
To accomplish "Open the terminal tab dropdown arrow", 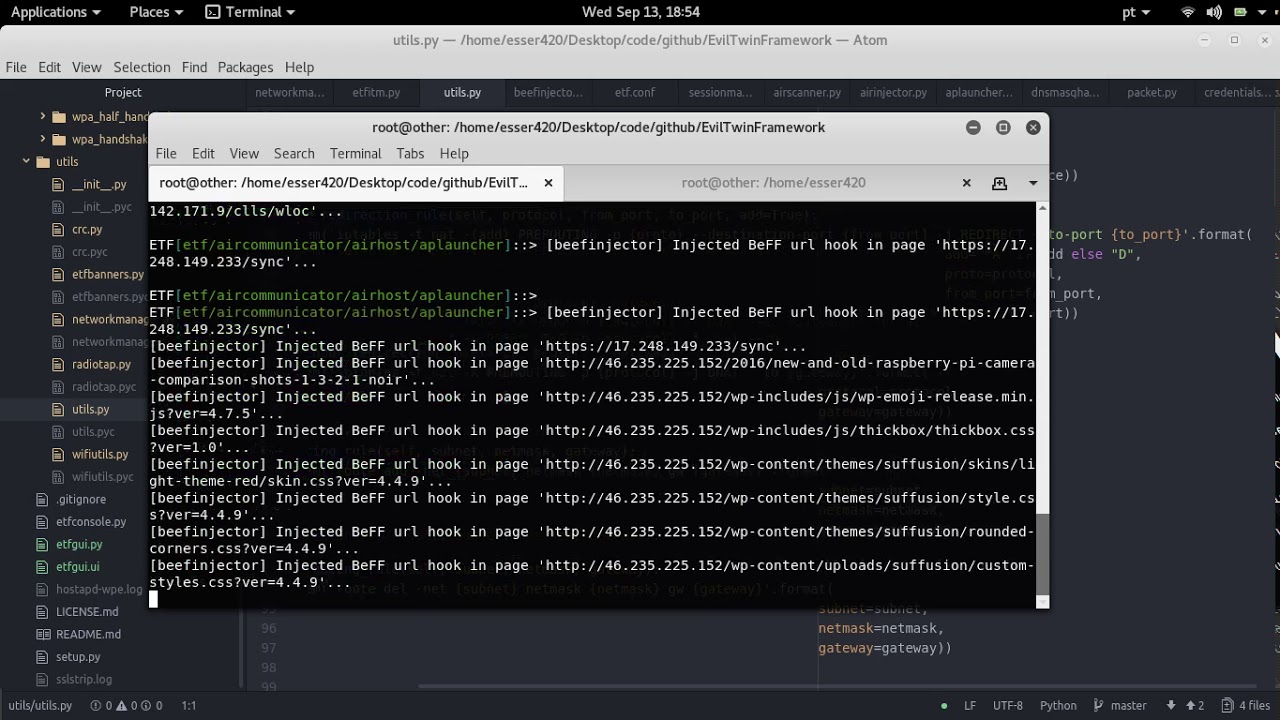I will [x=1032, y=183].
